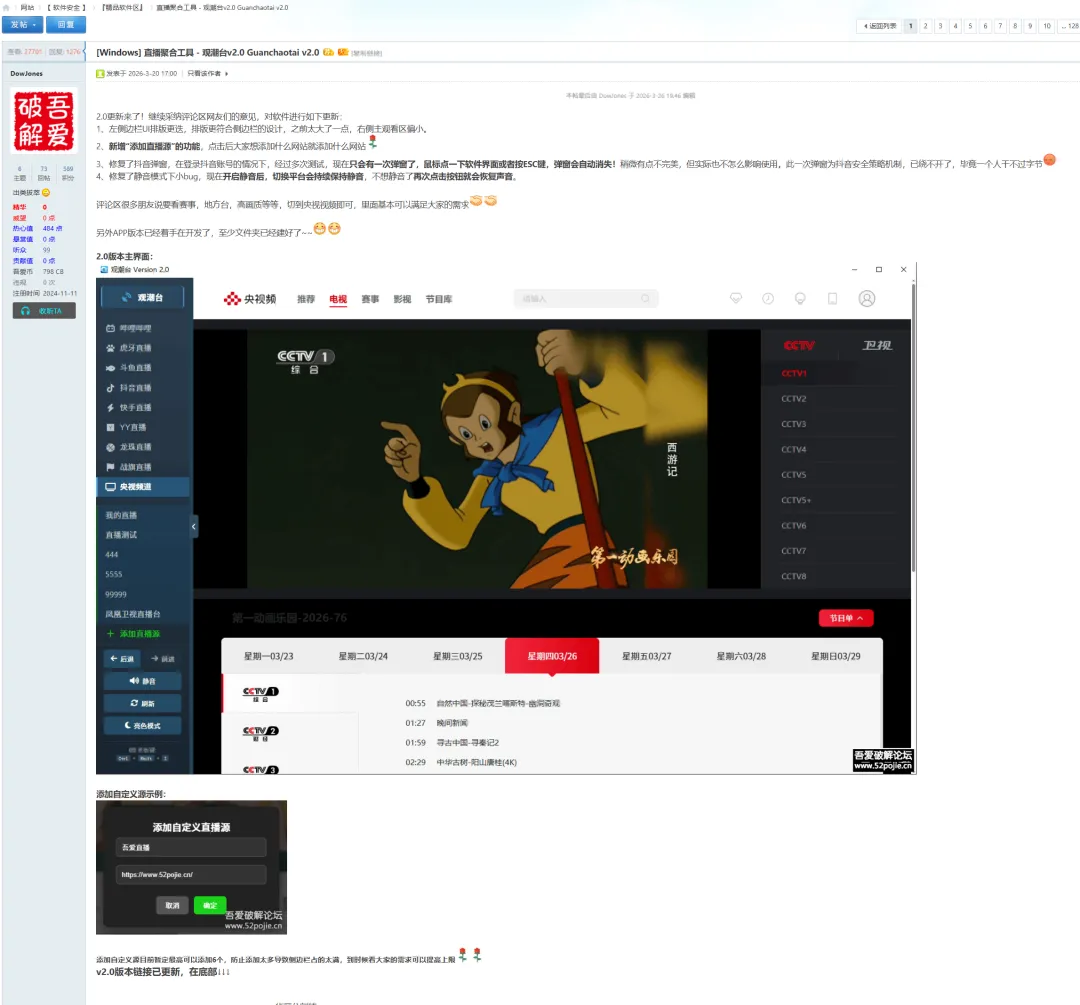
Task: Focus the 央视频 search input field
Action: click(x=586, y=298)
